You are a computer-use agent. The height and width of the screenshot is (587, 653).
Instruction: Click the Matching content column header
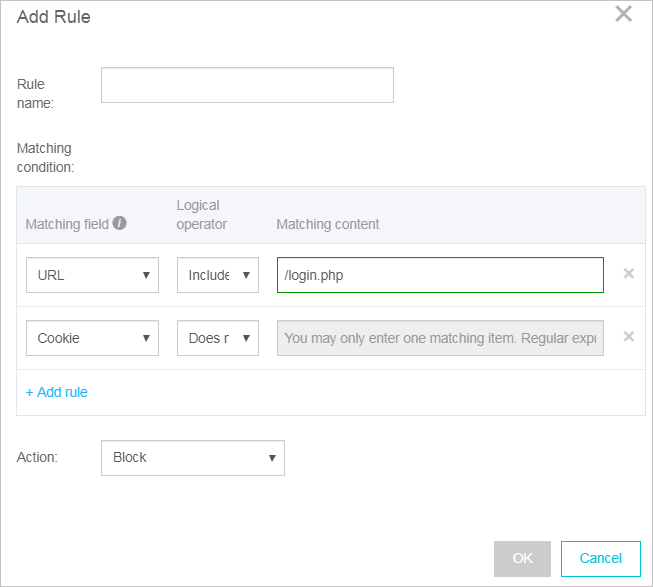[x=327, y=224]
